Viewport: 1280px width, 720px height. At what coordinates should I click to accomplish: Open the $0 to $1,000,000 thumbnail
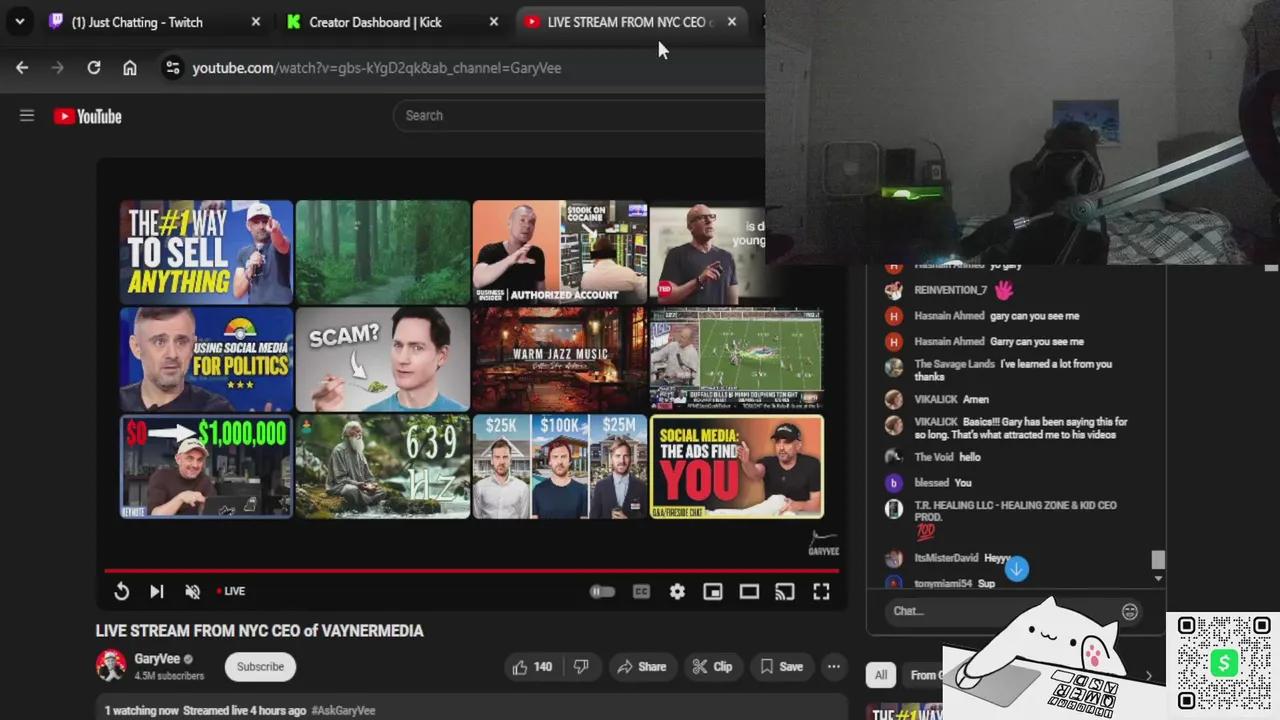click(206, 466)
